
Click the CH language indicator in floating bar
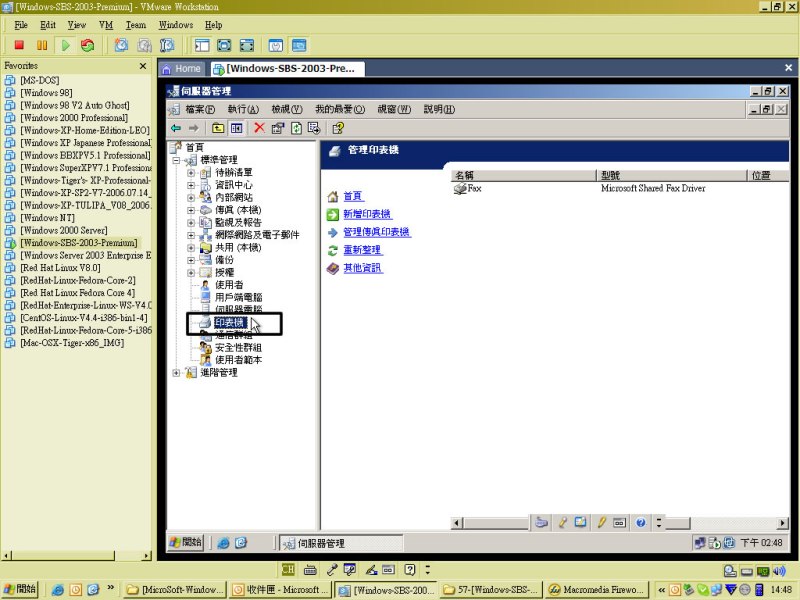[288, 569]
